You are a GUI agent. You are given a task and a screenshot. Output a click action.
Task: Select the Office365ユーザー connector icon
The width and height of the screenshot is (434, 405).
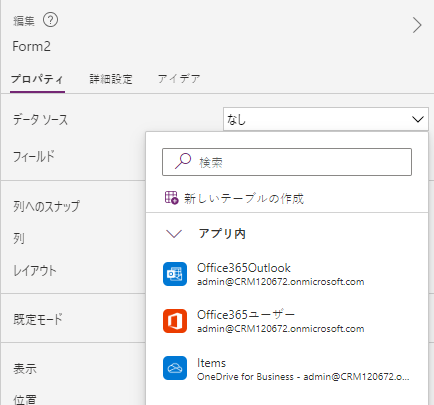point(175,321)
